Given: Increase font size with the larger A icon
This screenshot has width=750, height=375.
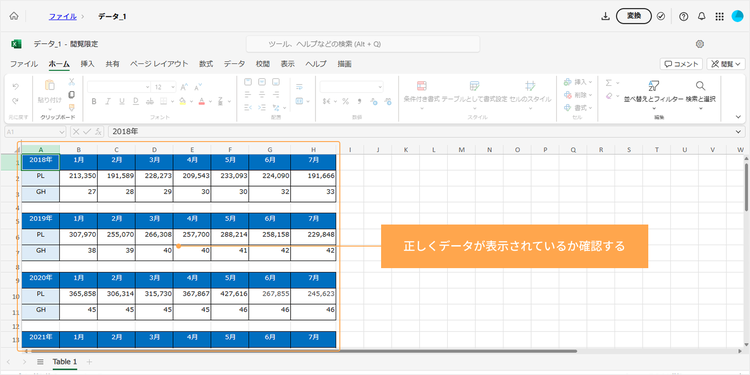Looking at the screenshot, I should (x=184, y=87).
